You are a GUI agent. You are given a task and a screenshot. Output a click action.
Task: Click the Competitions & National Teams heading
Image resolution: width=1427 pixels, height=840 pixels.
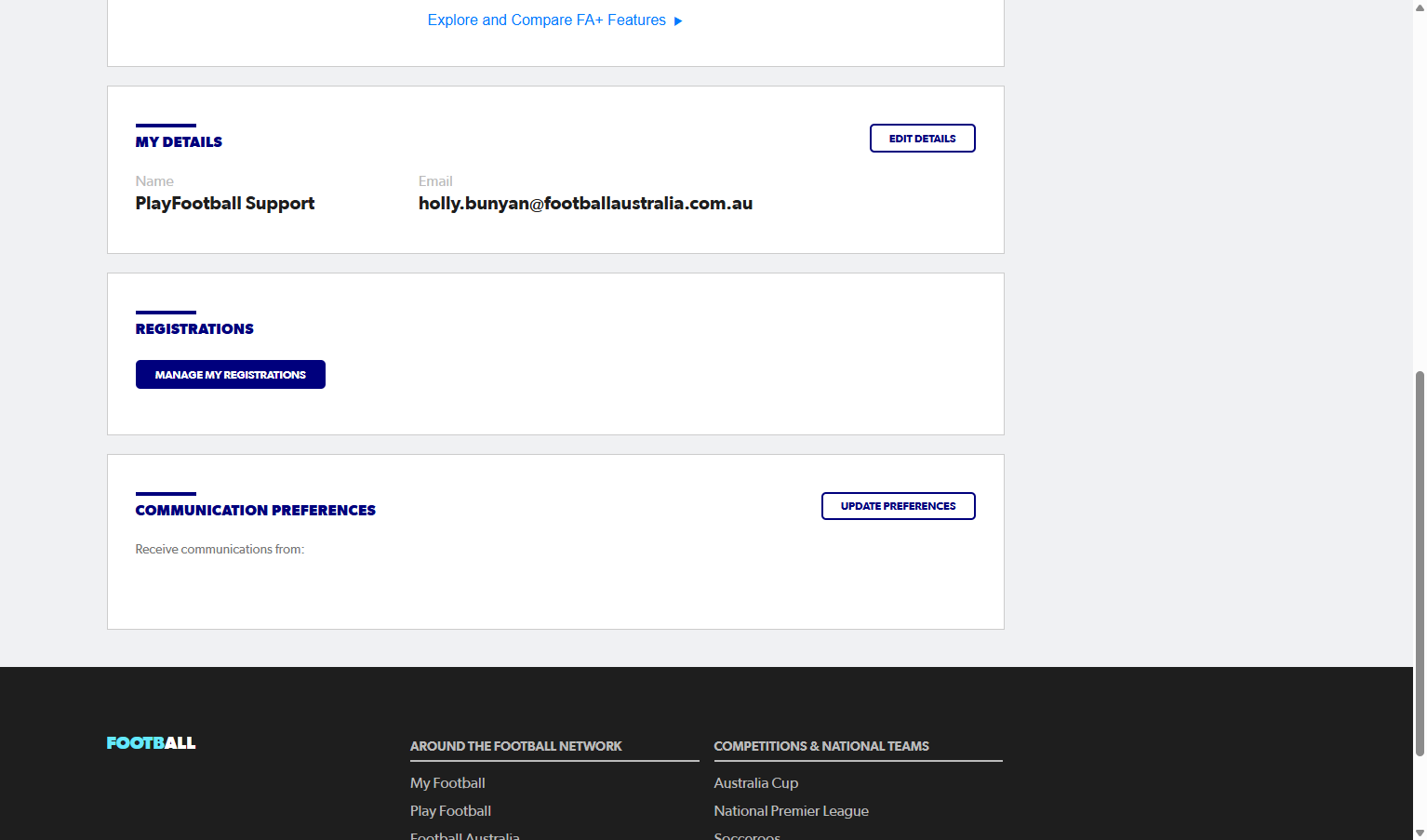820,746
